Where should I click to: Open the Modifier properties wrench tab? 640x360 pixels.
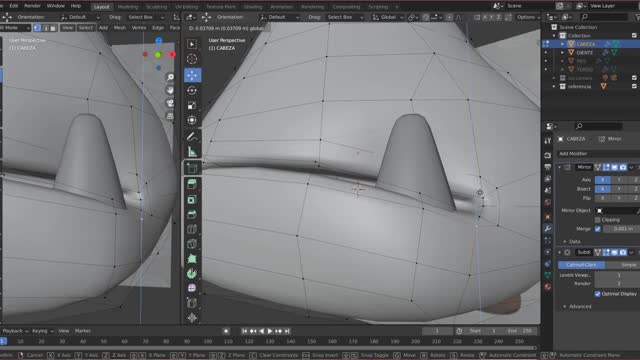pyautogui.click(x=548, y=229)
